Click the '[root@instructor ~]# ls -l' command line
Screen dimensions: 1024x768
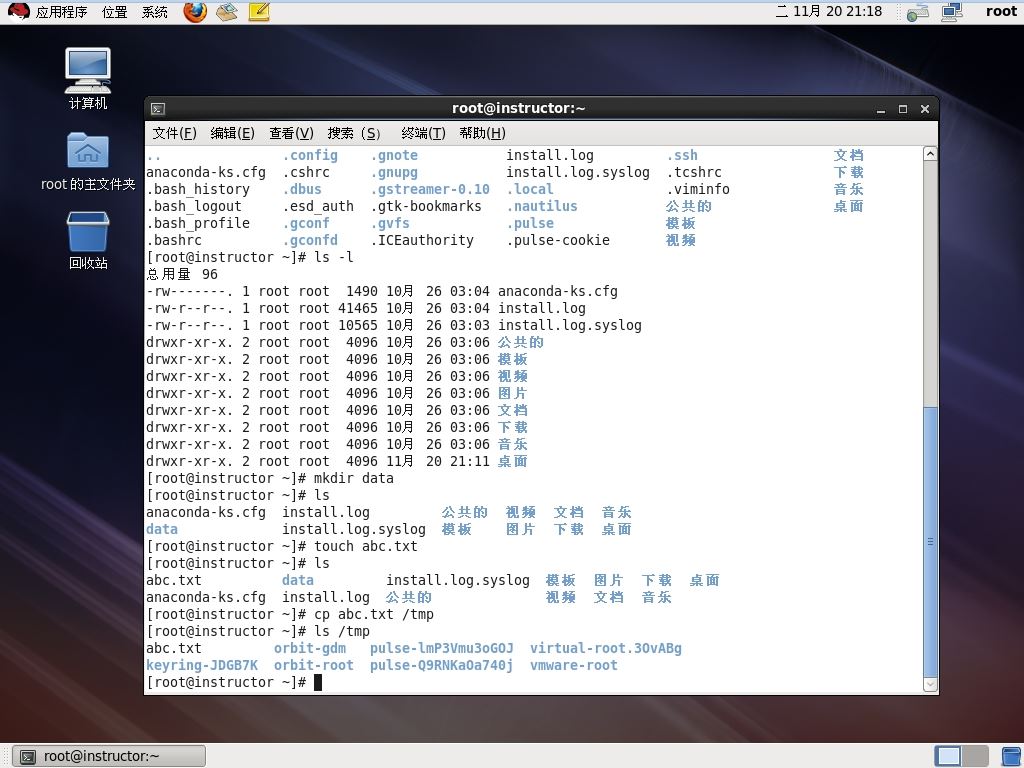[250, 257]
